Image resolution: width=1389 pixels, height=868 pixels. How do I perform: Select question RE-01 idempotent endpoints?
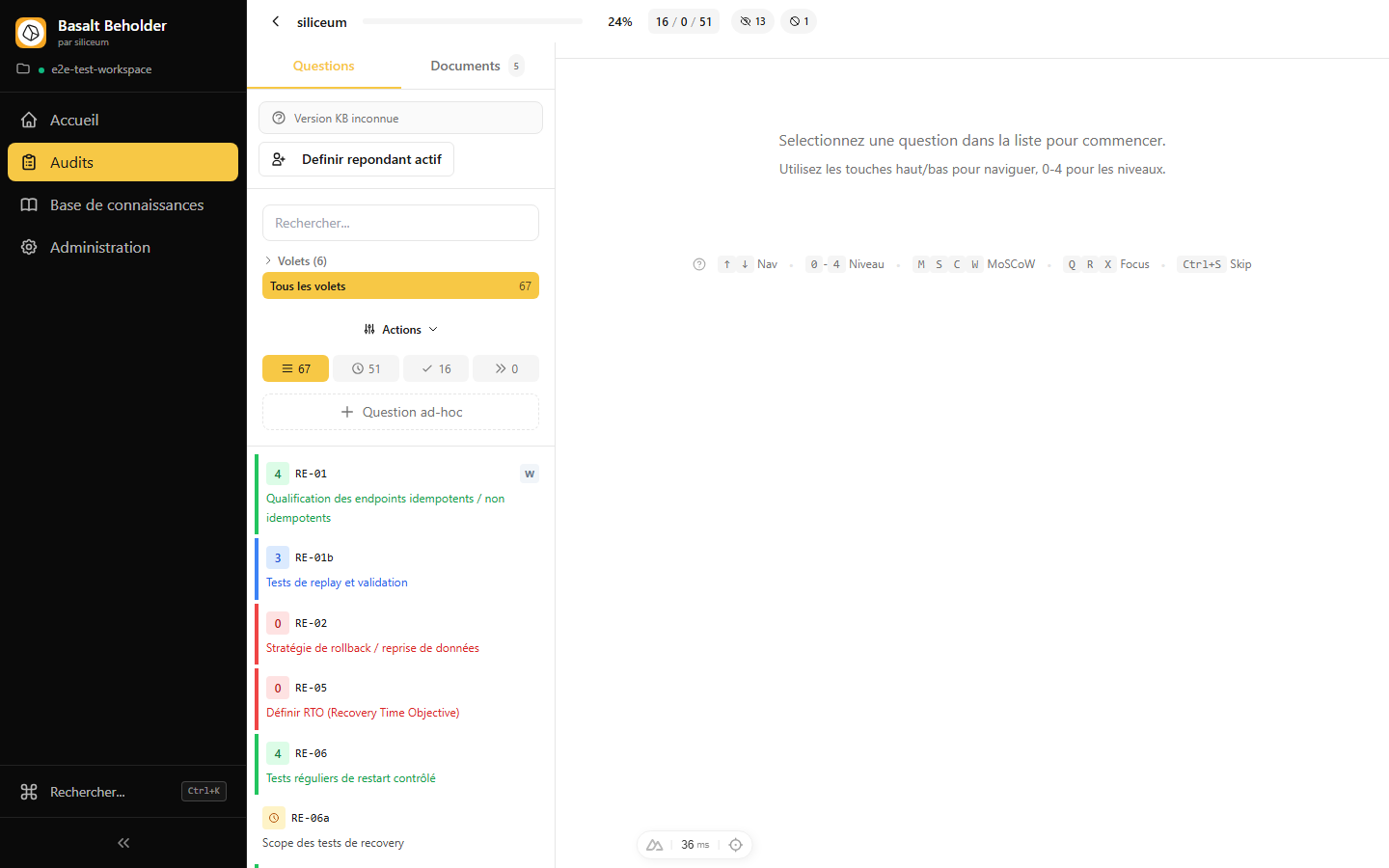coord(400,494)
